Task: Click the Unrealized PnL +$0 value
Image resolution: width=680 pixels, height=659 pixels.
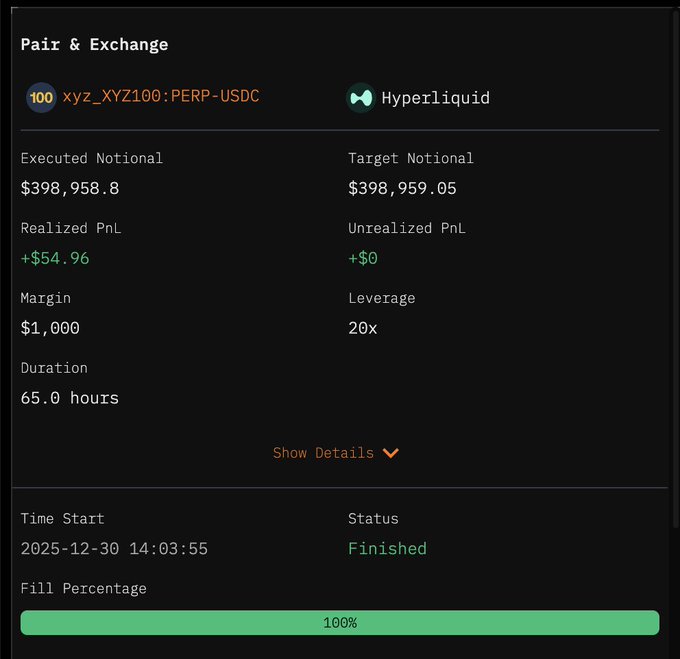Action: pos(363,258)
